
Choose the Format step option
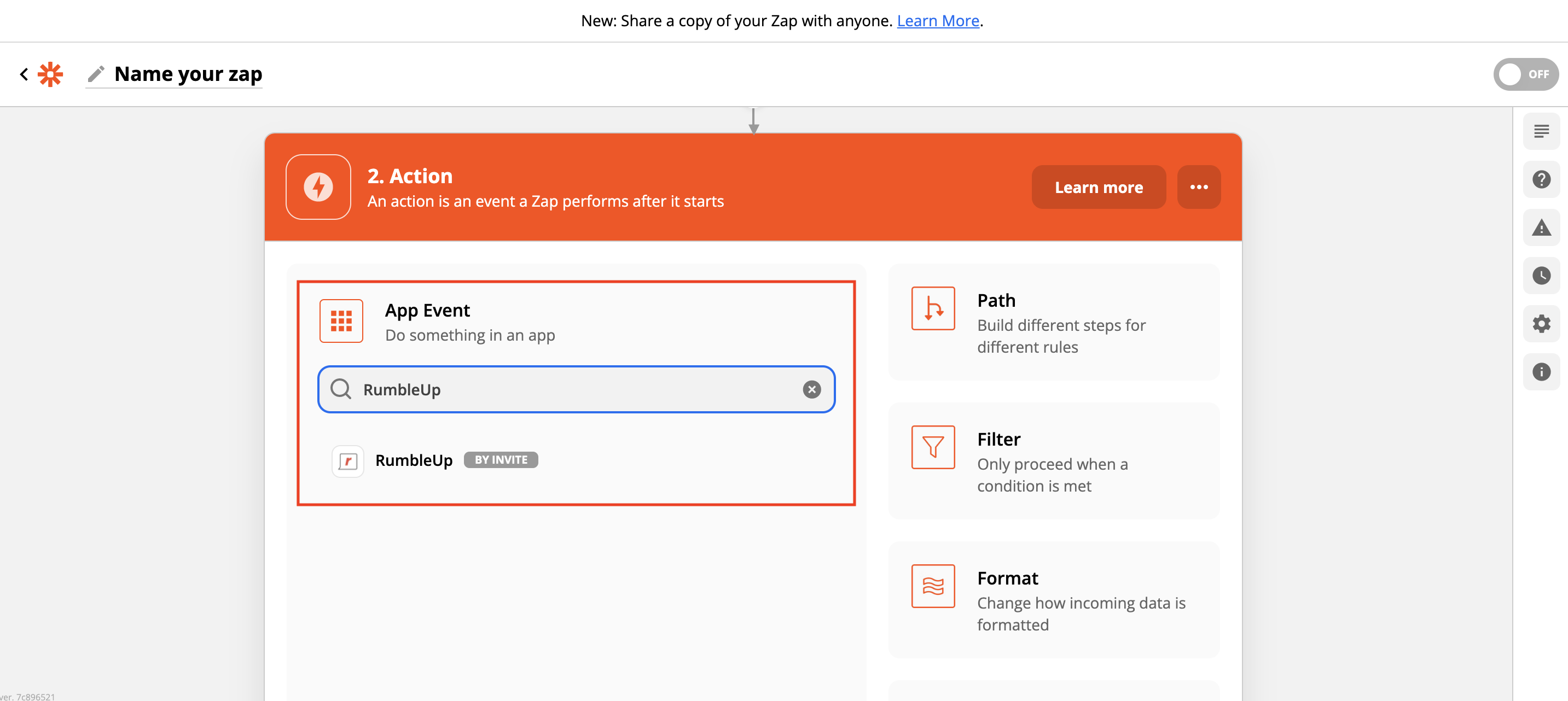pos(1053,600)
